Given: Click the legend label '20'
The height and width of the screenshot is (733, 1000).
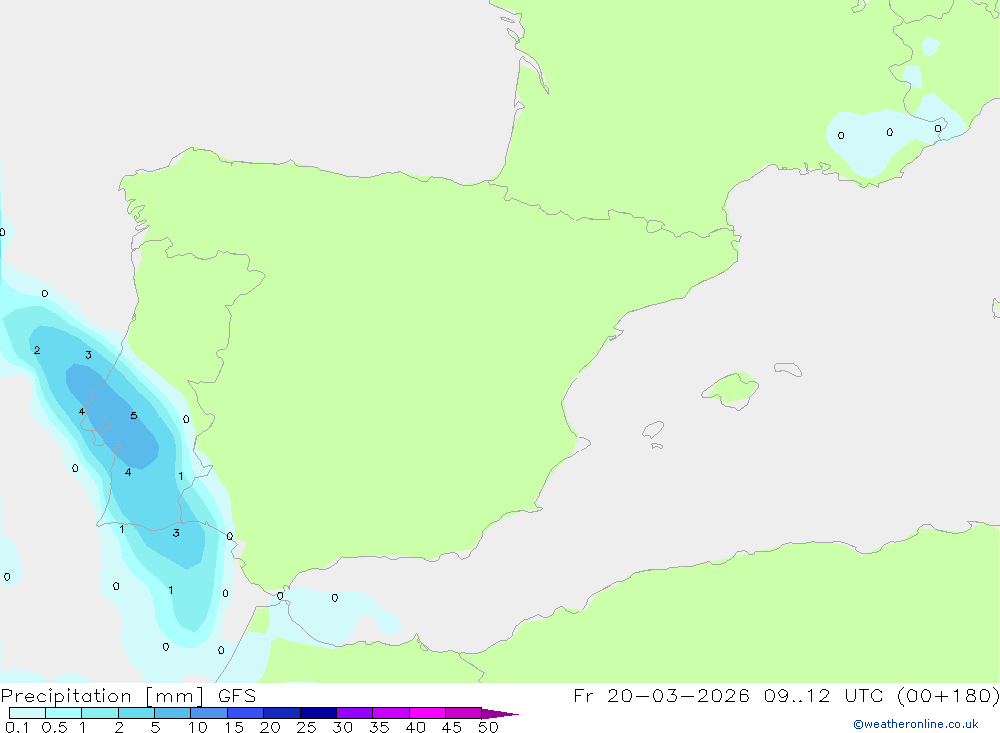Looking at the screenshot, I should pyautogui.click(x=270, y=727).
